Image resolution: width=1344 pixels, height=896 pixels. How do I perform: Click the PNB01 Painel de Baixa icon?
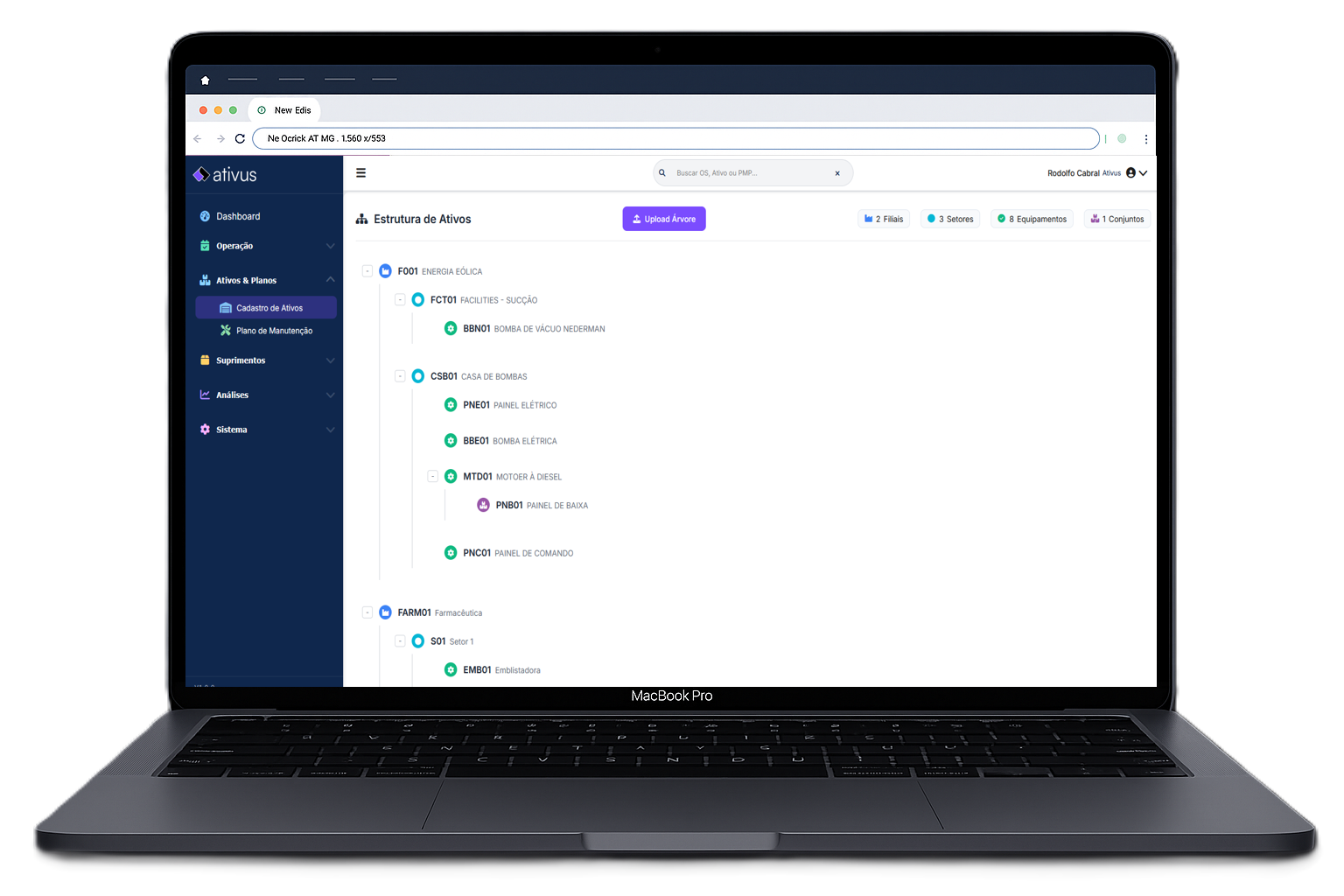coord(483,505)
